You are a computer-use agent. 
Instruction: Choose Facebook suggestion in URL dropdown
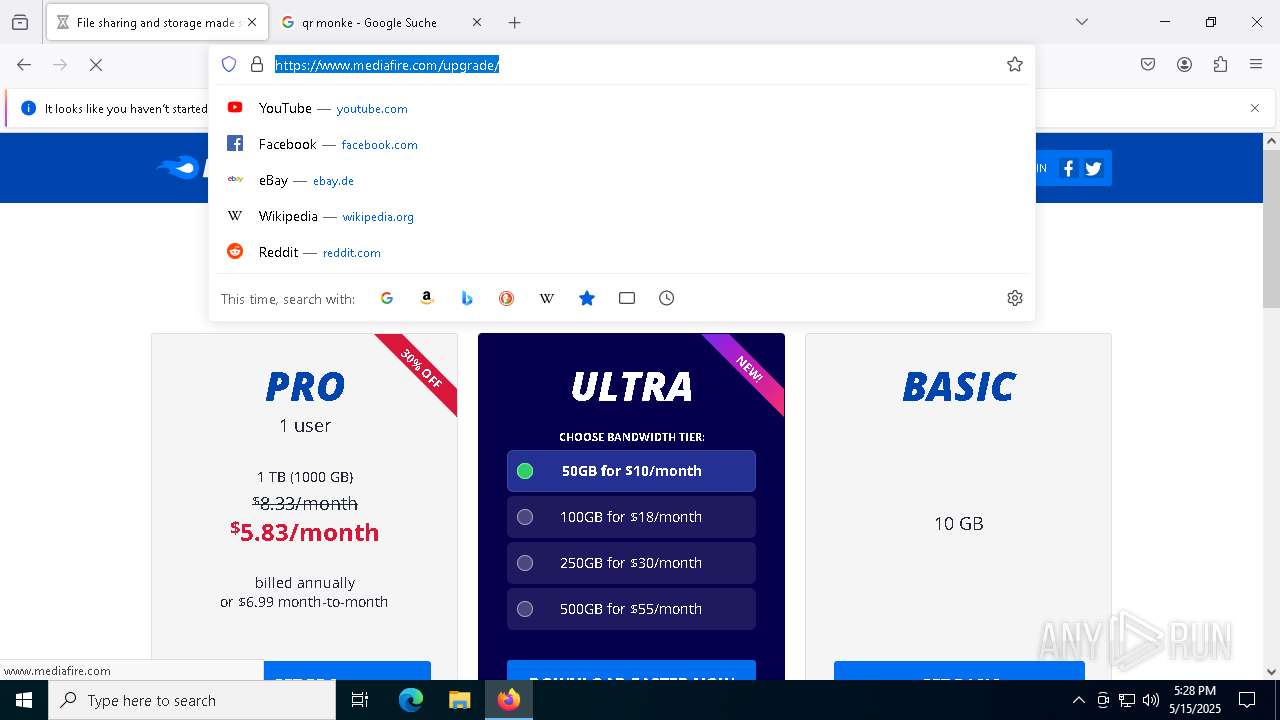coord(622,144)
